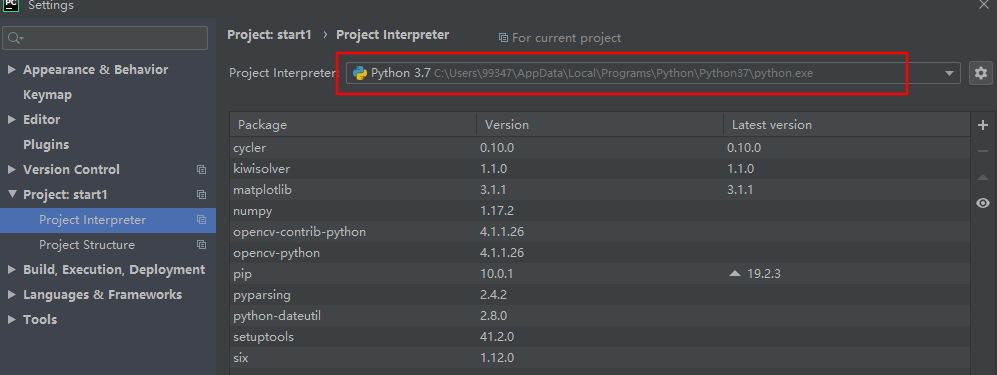The height and width of the screenshot is (375, 997).
Task: Select Keymap in the settings sidebar
Action: pos(47,95)
